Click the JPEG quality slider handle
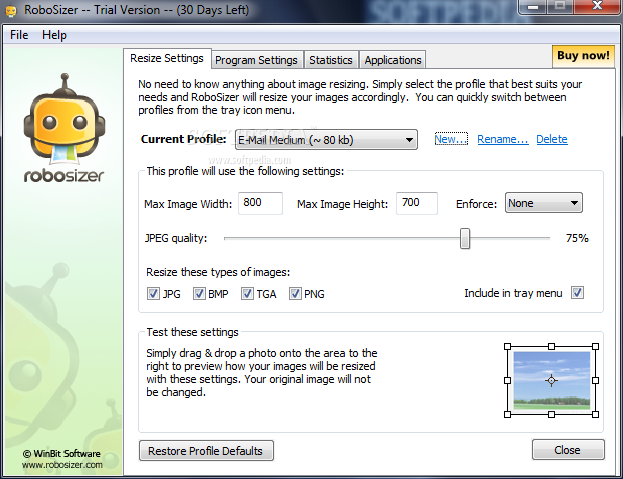This screenshot has height=479, width=623. click(465, 238)
